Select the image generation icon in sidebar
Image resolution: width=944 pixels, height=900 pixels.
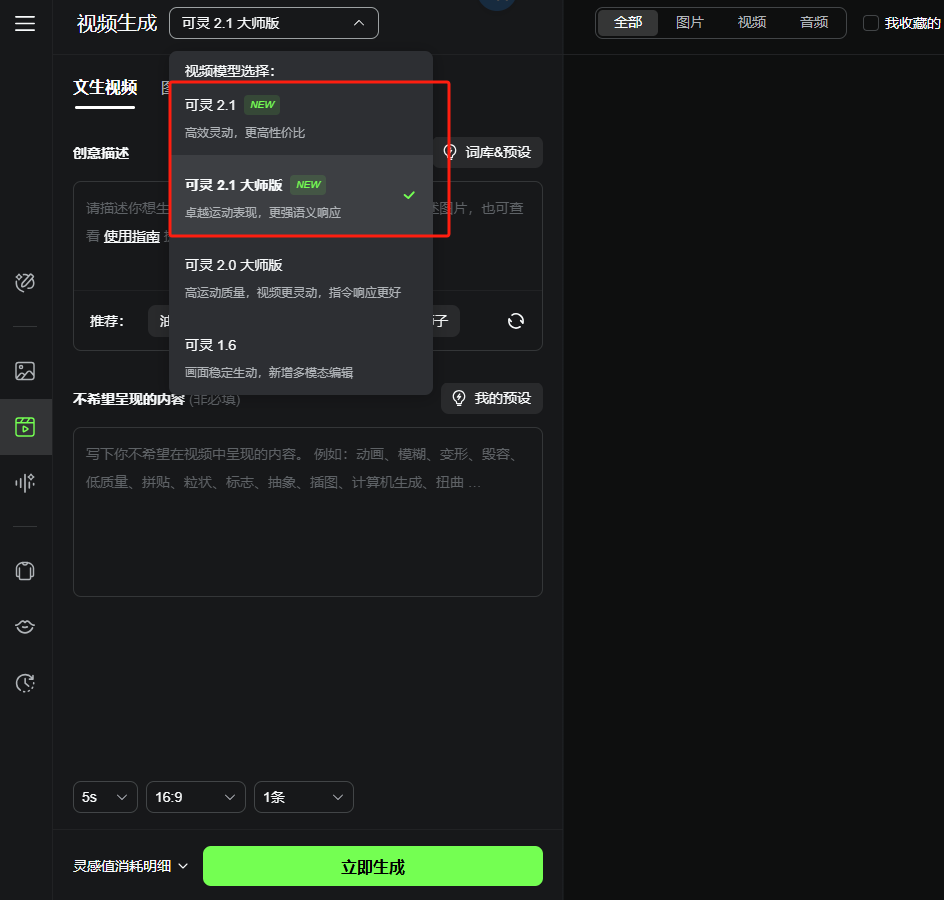(25, 371)
